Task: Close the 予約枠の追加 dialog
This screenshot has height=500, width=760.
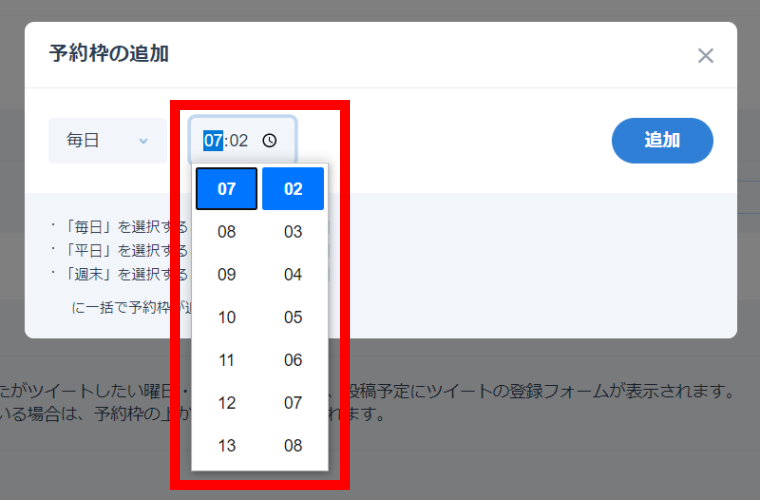Action: coord(705,56)
